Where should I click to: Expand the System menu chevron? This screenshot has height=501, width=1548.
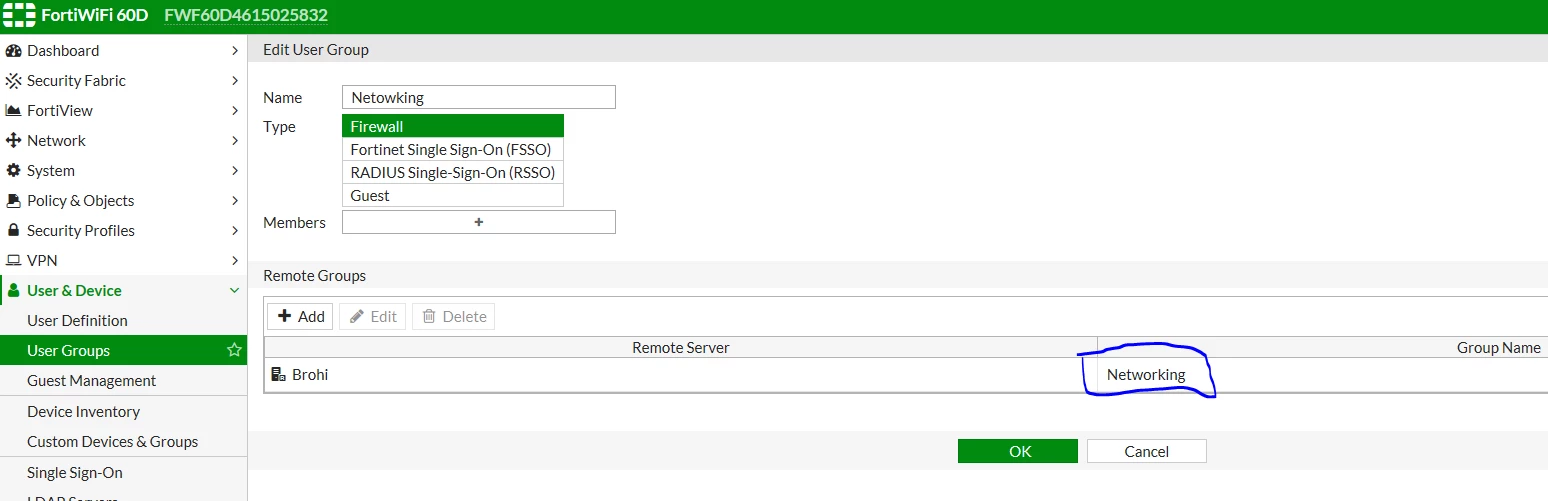point(235,171)
